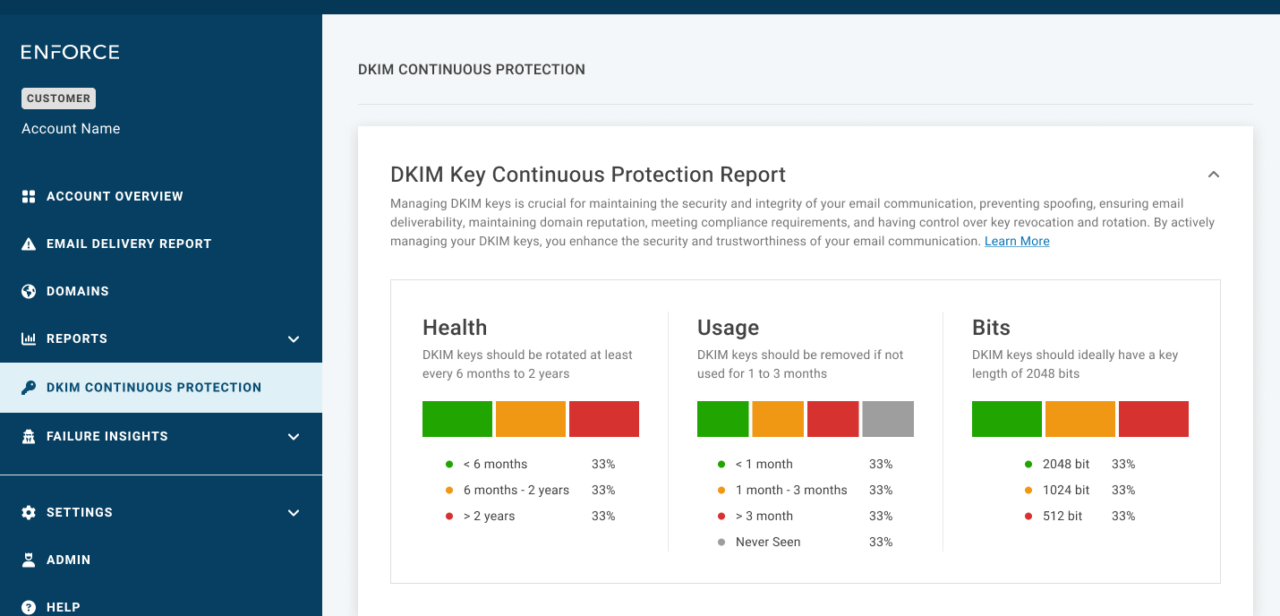Click the Learn More link

point(1016,240)
